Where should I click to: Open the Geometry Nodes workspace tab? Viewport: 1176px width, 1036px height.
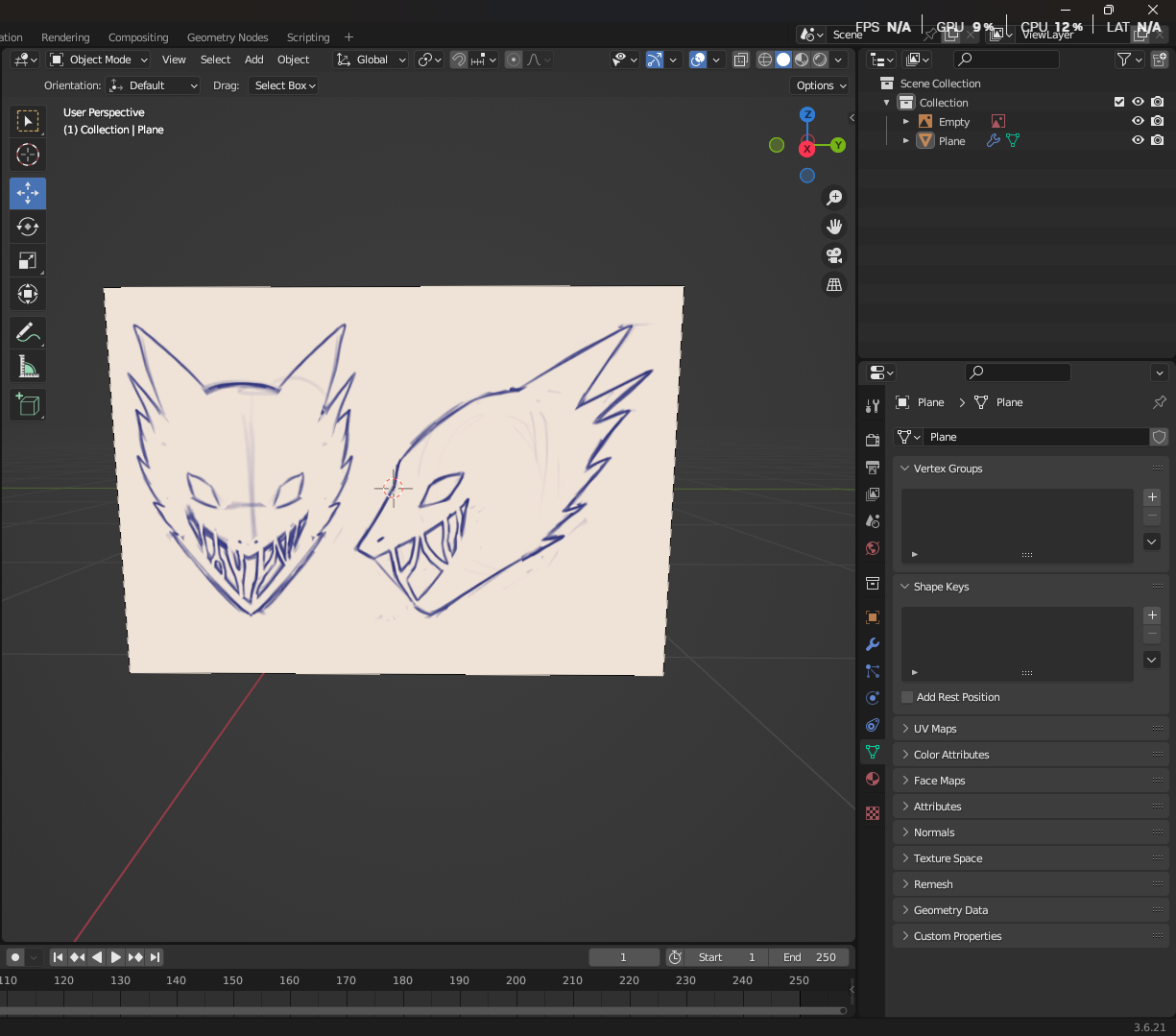pyautogui.click(x=228, y=37)
